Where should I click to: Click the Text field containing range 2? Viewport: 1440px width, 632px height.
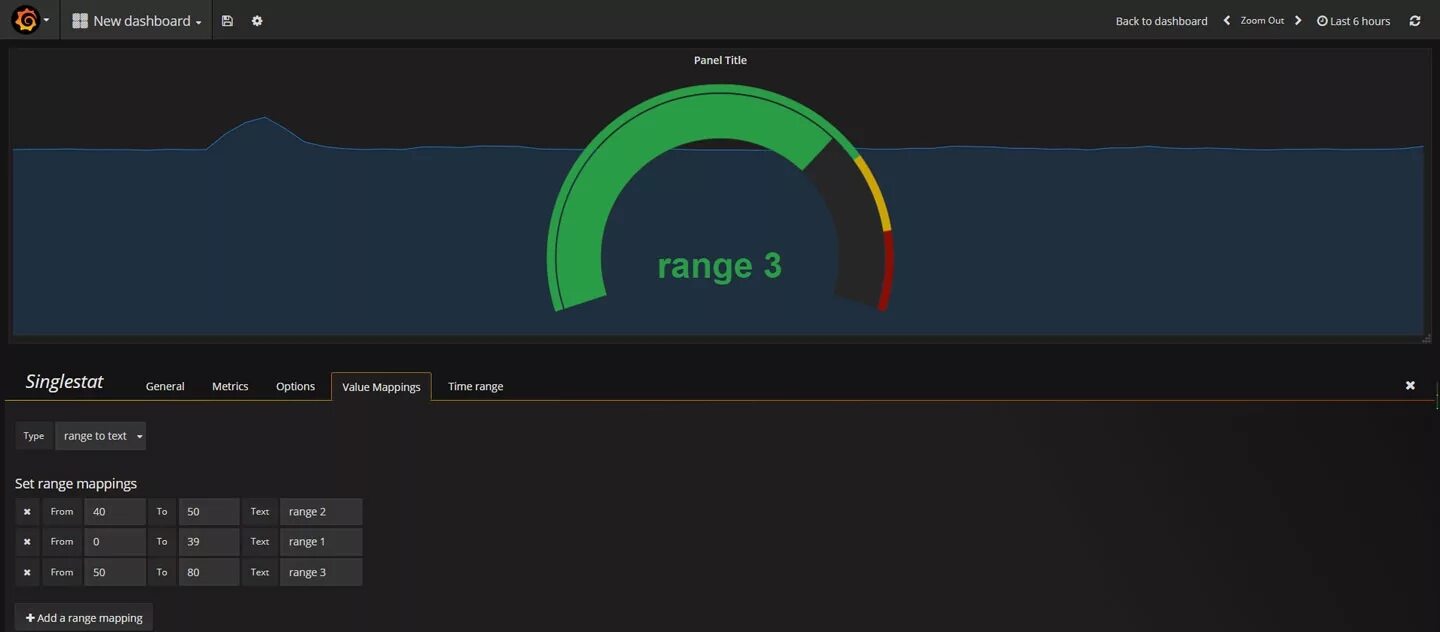pos(321,512)
